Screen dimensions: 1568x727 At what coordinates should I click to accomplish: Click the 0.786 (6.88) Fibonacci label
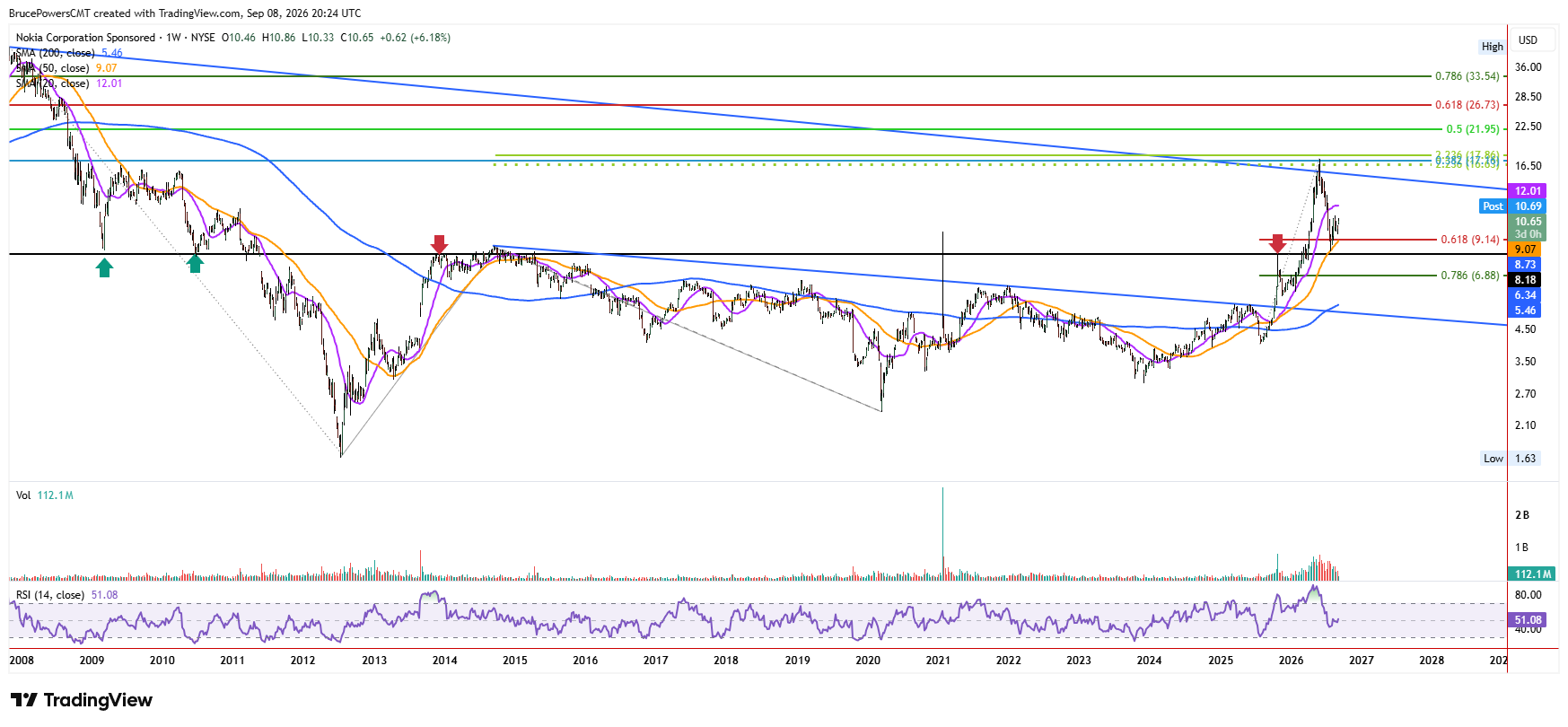click(x=1470, y=276)
